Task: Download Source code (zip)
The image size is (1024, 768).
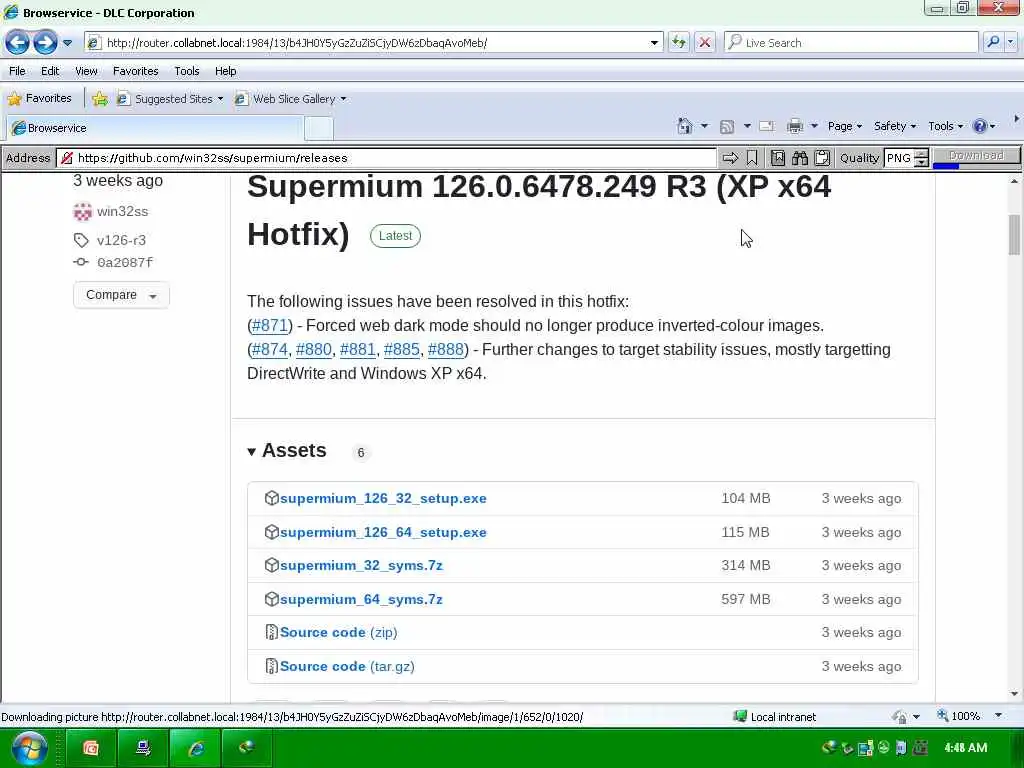Action: pos(338,633)
